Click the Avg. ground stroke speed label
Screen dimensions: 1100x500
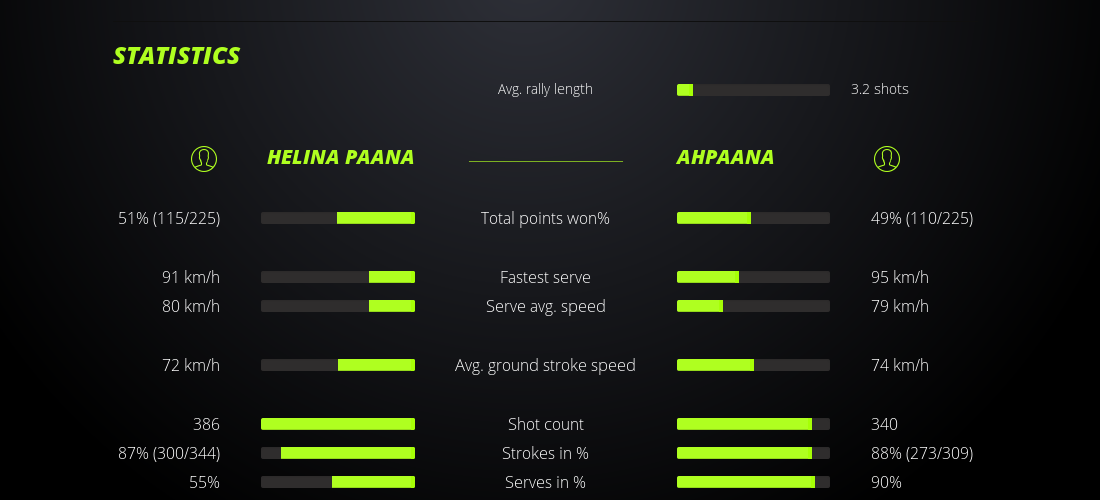545,365
